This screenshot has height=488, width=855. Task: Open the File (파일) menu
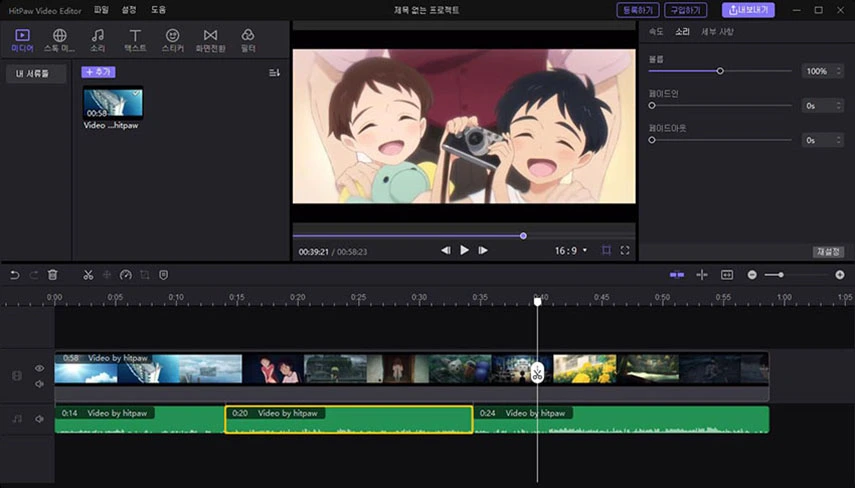coord(101,10)
